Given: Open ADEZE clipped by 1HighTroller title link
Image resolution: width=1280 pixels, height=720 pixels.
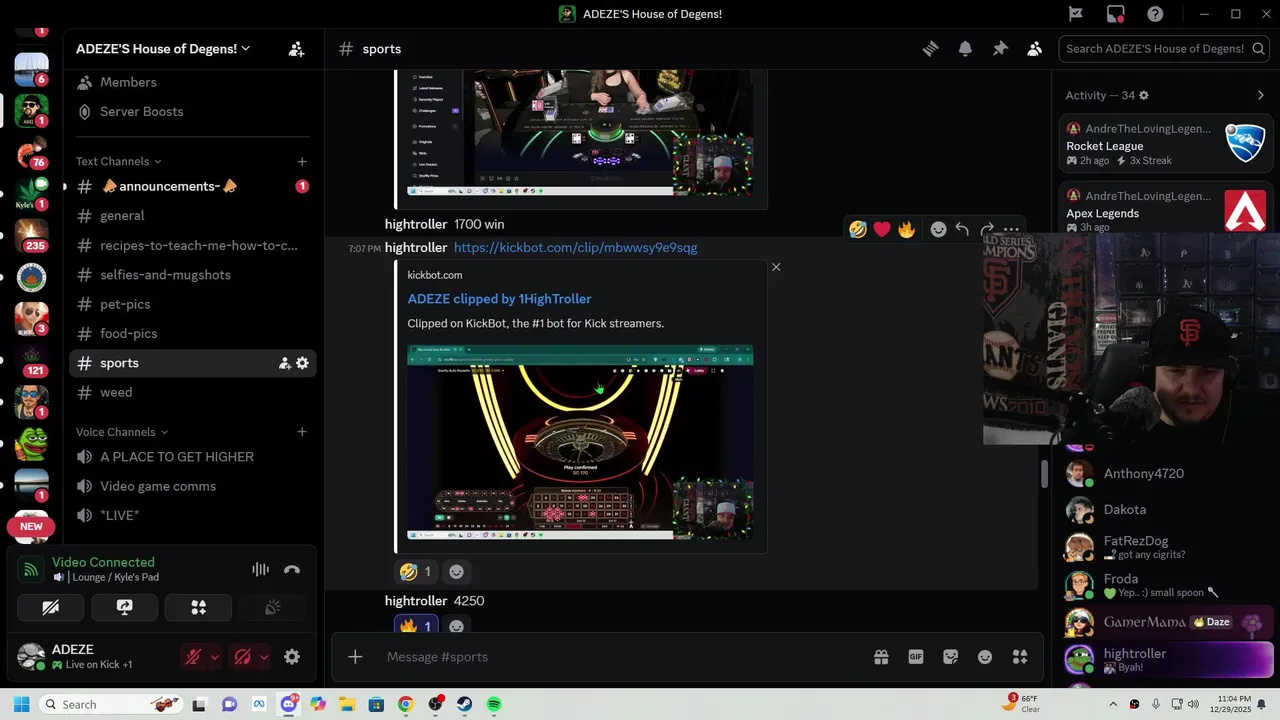Looking at the screenshot, I should (499, 299).
